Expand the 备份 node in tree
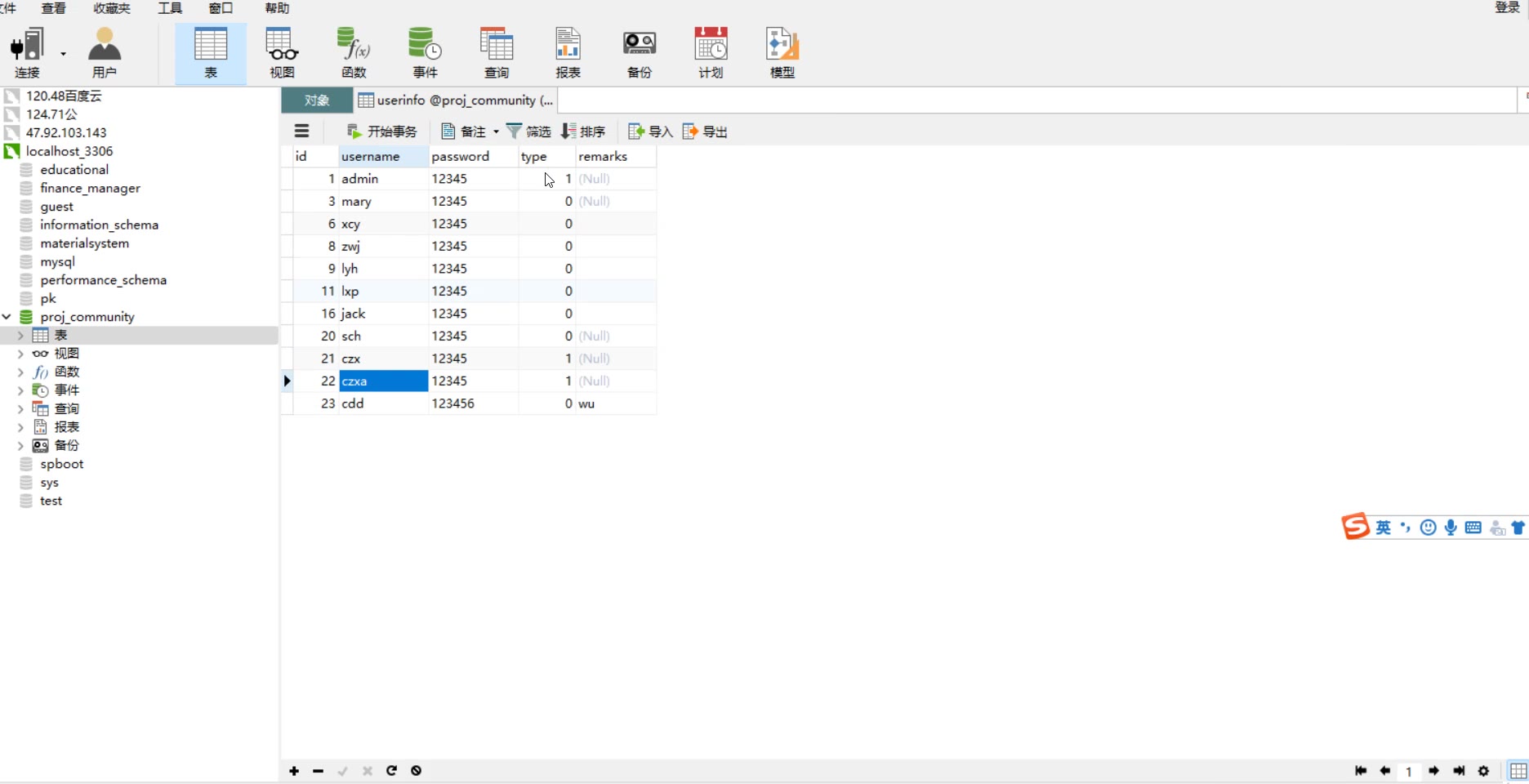Viewport: 1529px width, 784px height. pyautogui.click(x=20, y=446)
